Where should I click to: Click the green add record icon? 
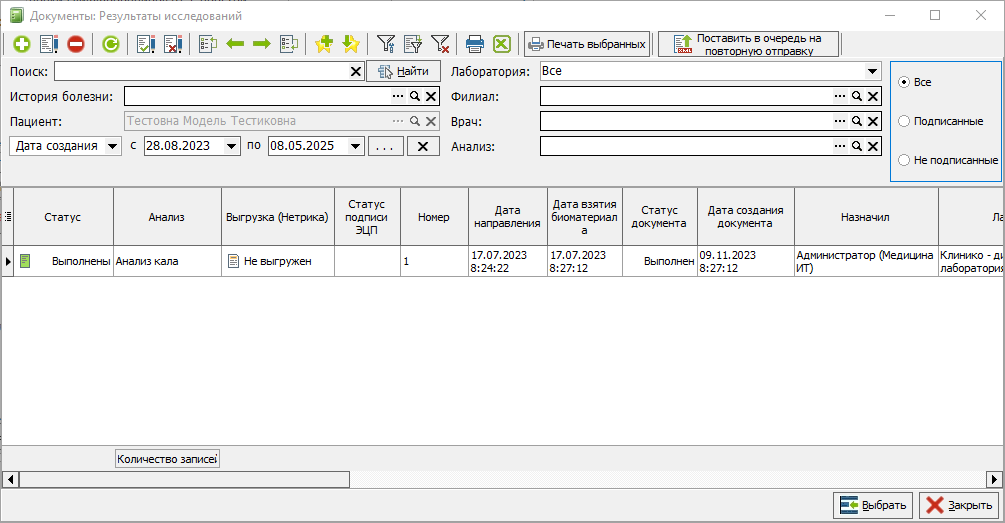[x=22, y=44]
